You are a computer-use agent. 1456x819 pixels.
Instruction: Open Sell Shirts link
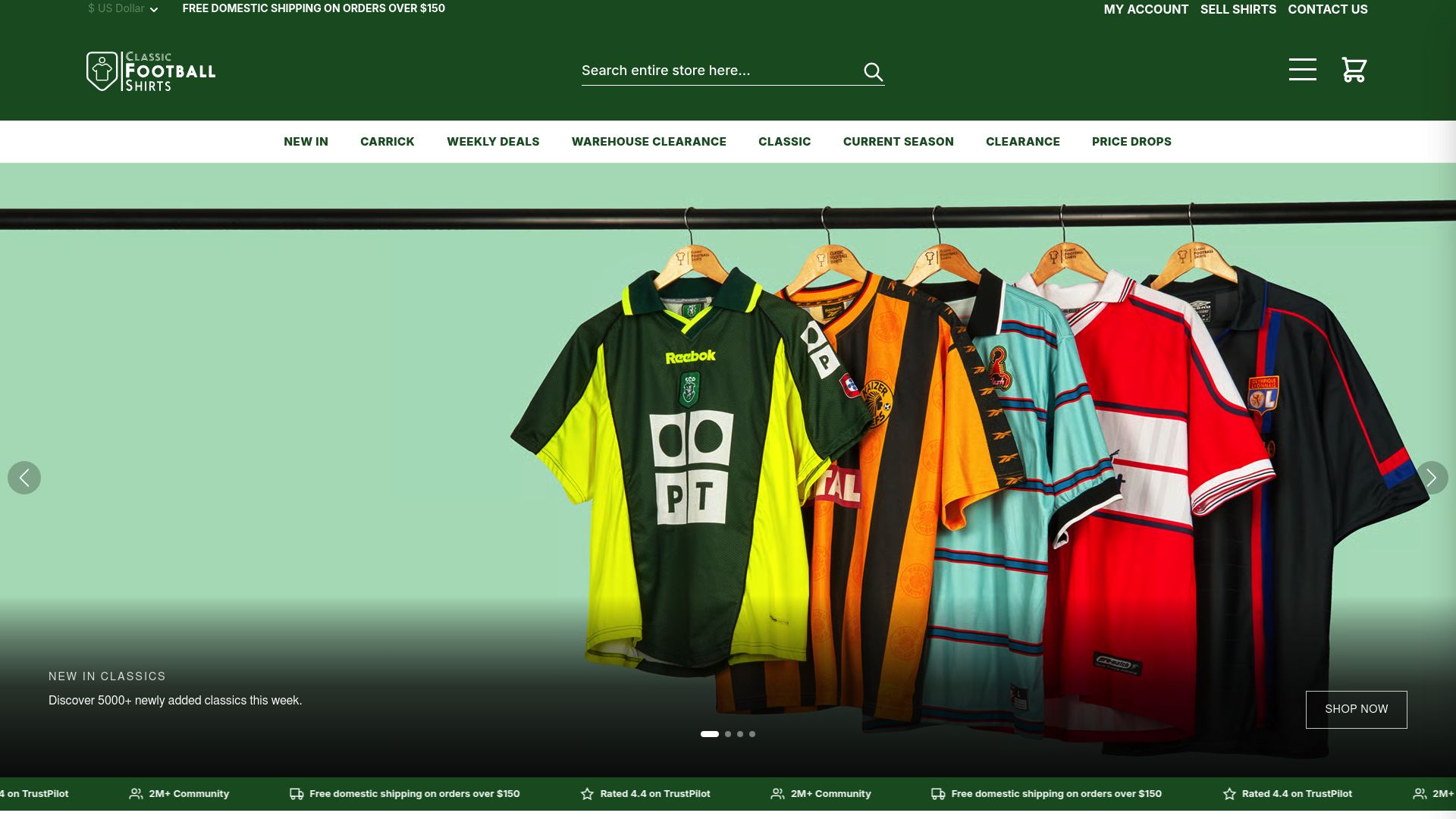coord(1238,9)
